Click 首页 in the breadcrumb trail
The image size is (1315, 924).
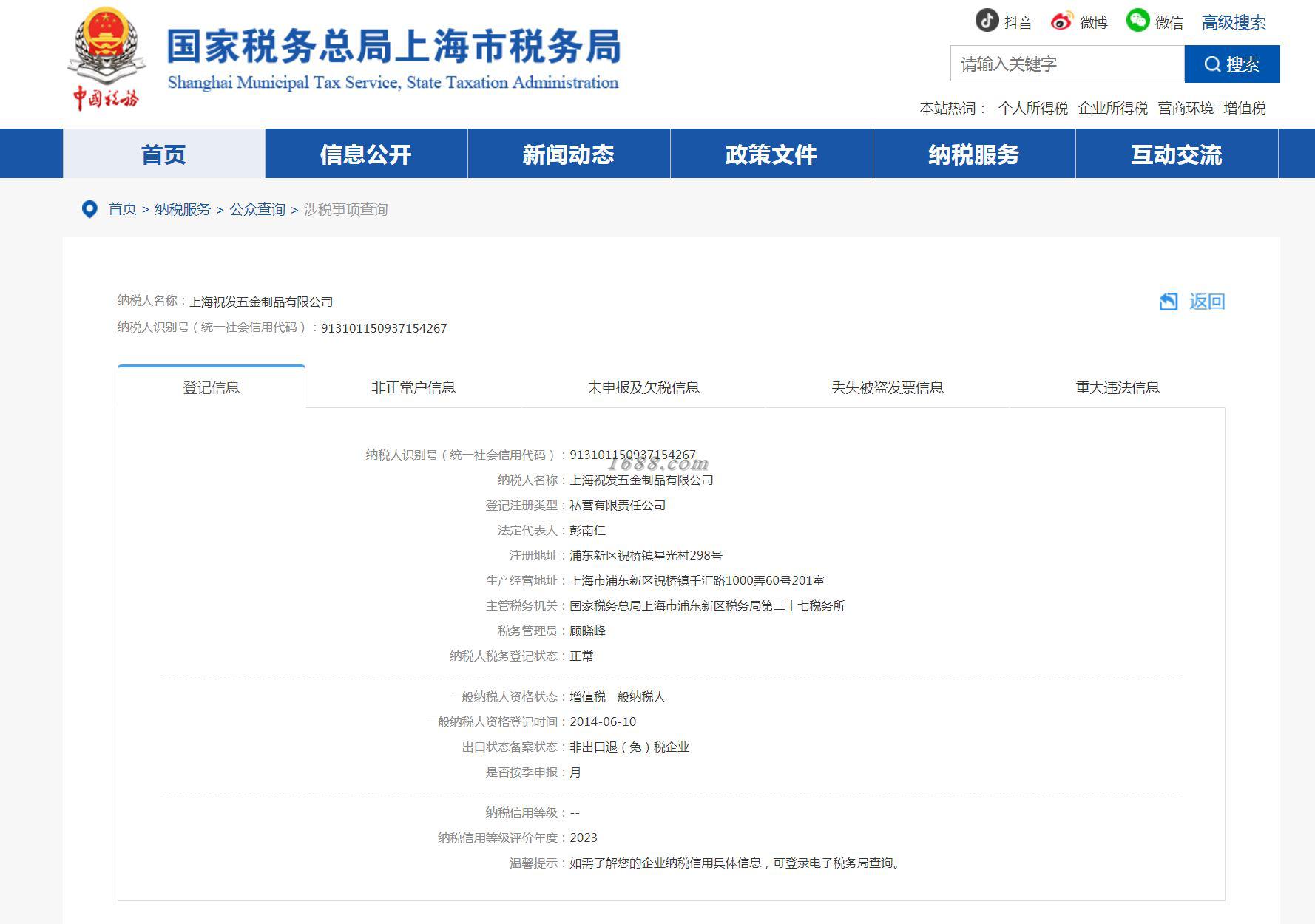122,209
